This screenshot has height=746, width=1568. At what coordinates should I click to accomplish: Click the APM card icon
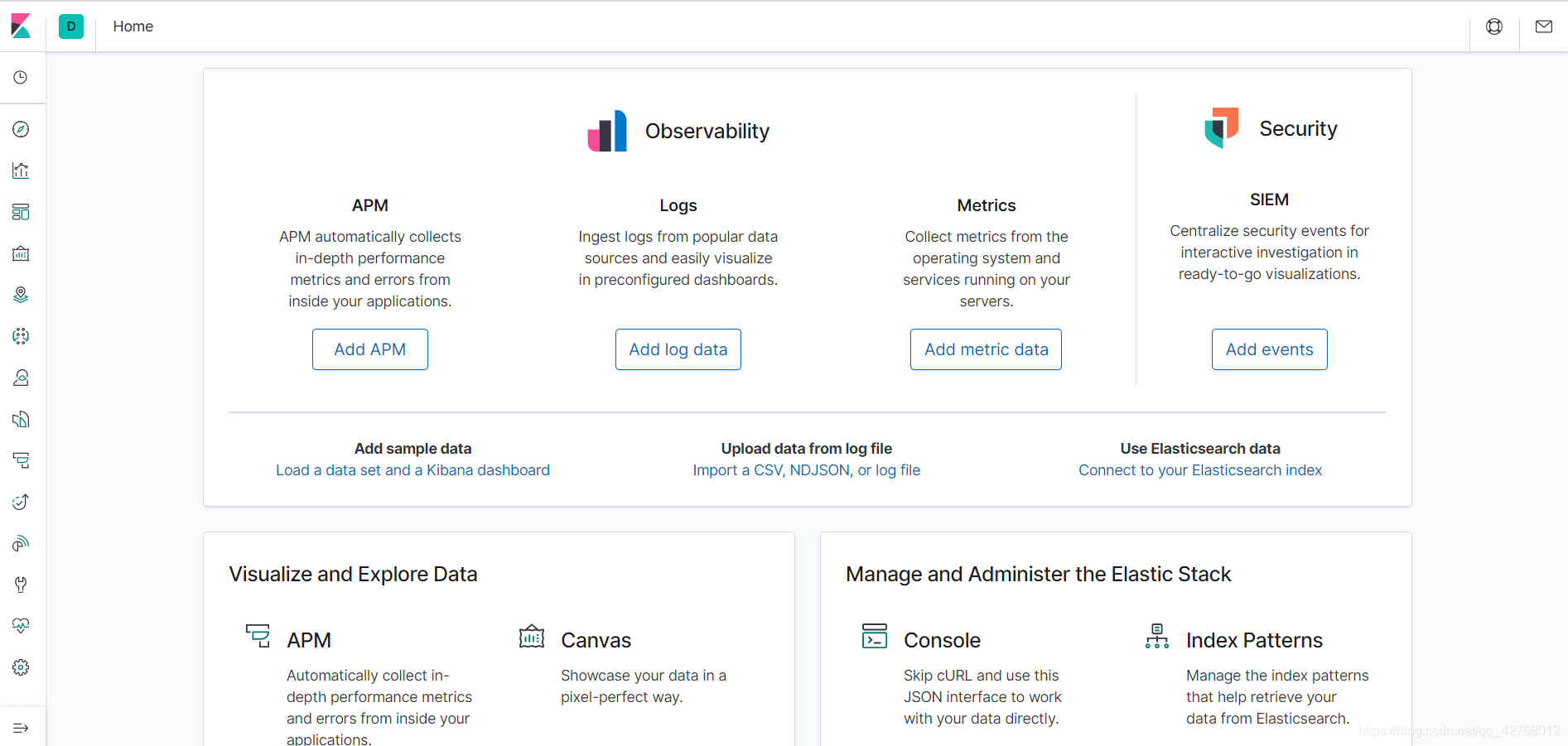(258, 636)
